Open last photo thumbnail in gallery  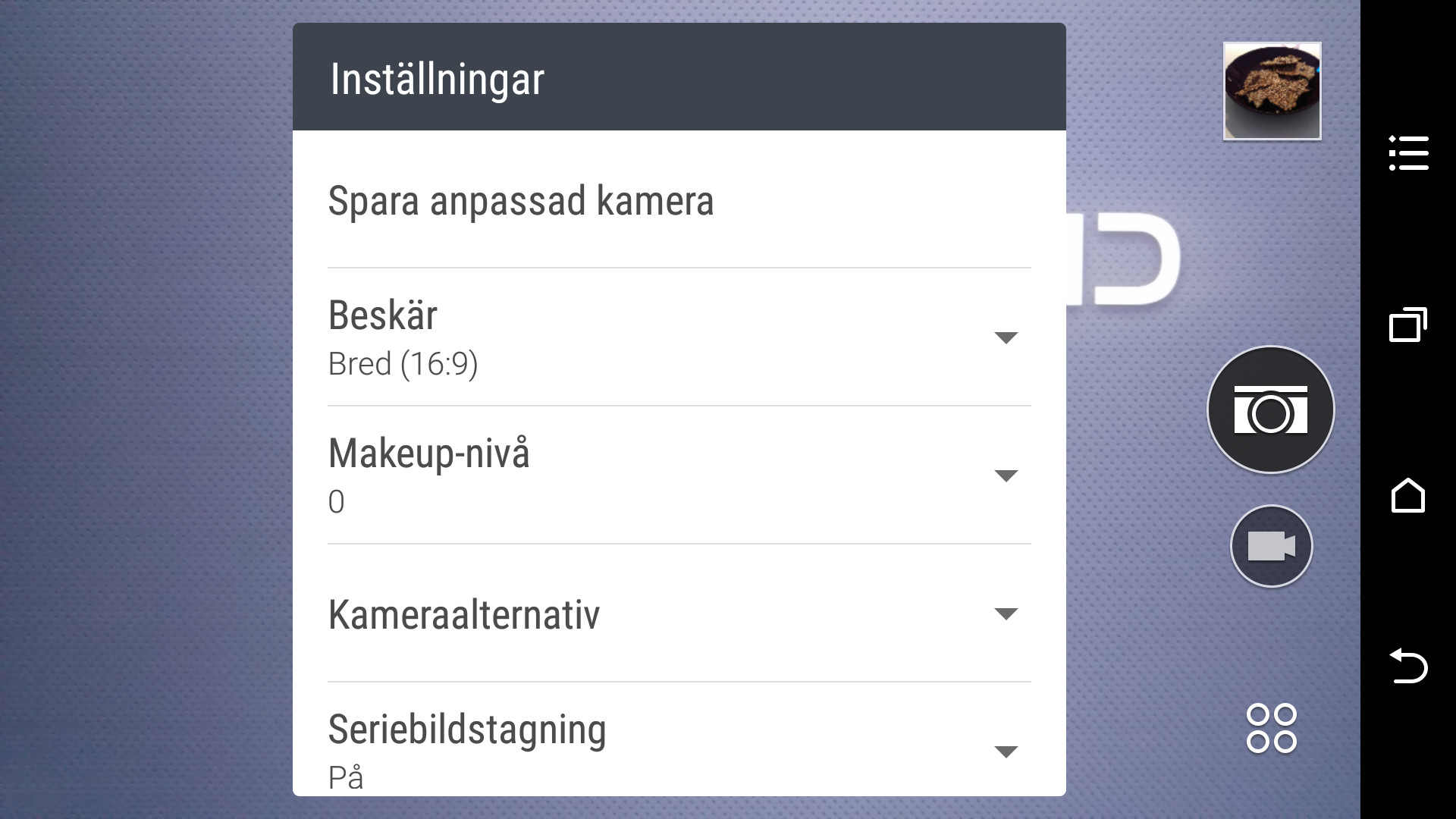click(x=1272, y=91)
